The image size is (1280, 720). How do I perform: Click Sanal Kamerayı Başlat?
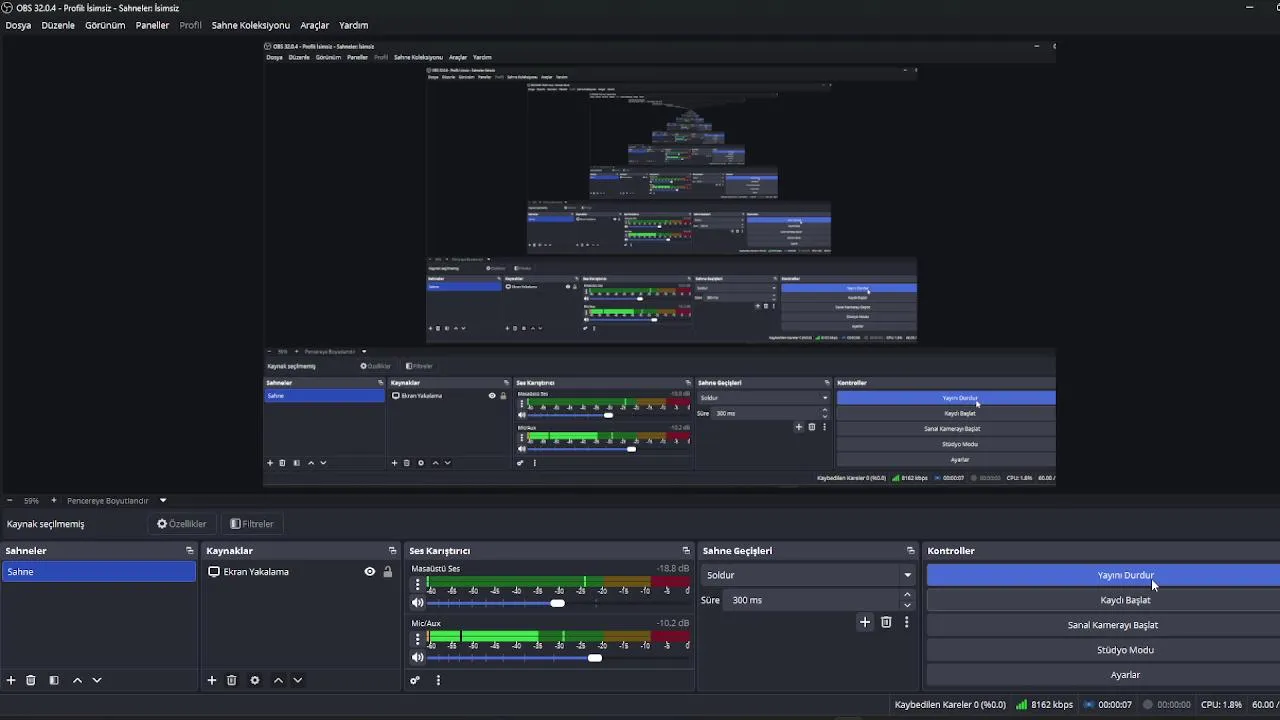coord(1103,625)
